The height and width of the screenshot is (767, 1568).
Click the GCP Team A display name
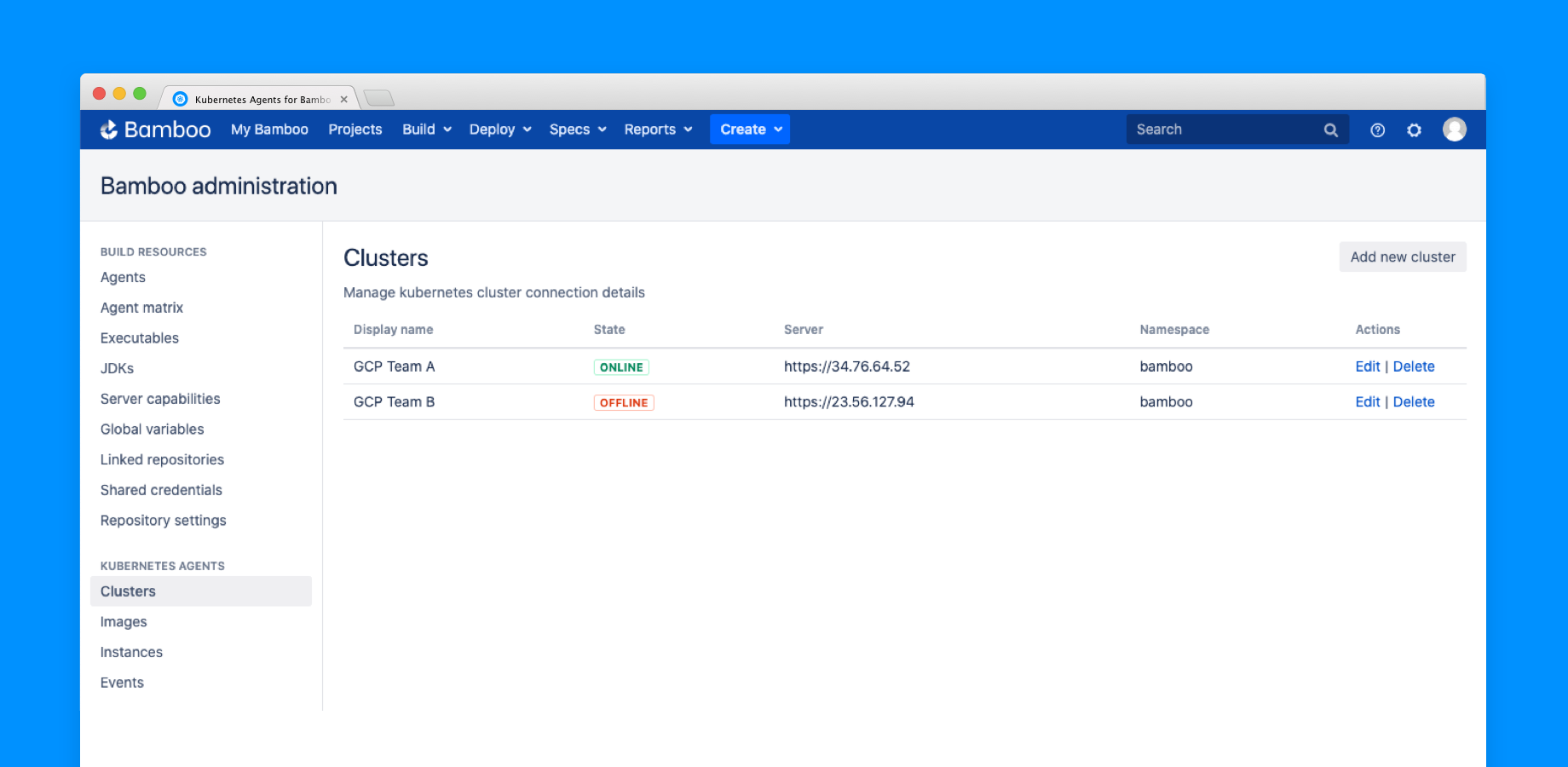[x=394, y=366]
